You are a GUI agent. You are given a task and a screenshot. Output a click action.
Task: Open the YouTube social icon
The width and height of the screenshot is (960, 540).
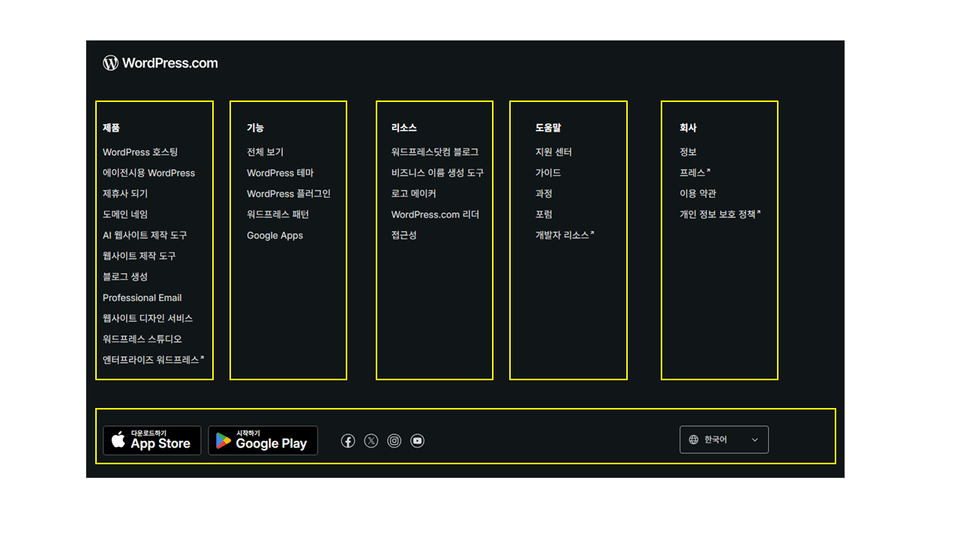418,441
